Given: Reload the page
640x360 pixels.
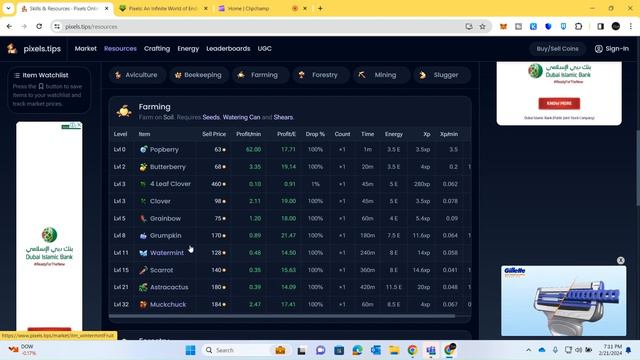Looking at the screenshot, I should coord(39,27).
